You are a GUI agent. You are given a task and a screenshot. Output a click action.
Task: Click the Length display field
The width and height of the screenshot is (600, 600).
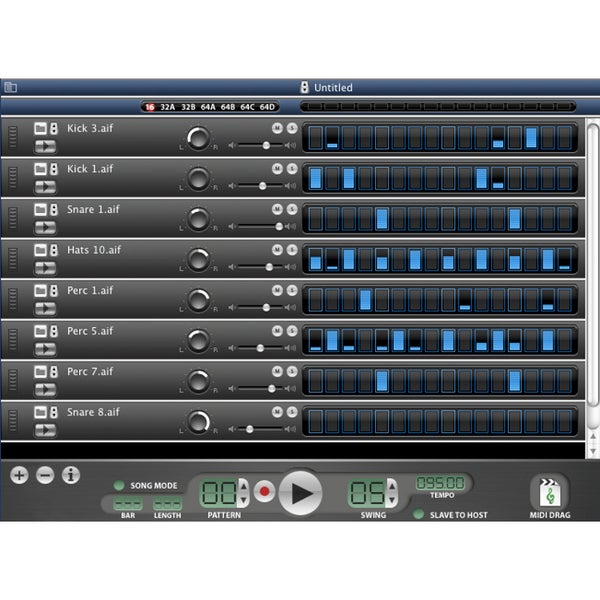[167, 503]
